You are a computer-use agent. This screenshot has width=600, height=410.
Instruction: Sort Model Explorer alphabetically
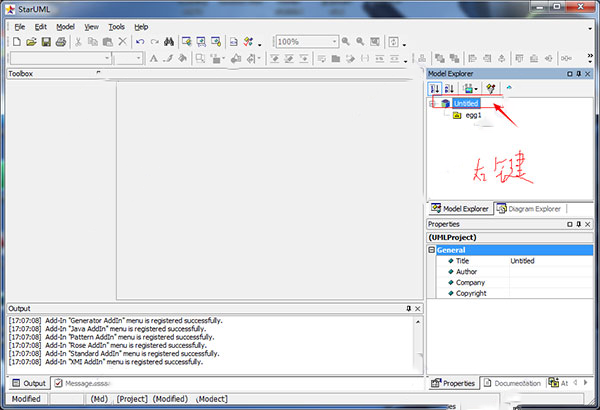[449, 89]
